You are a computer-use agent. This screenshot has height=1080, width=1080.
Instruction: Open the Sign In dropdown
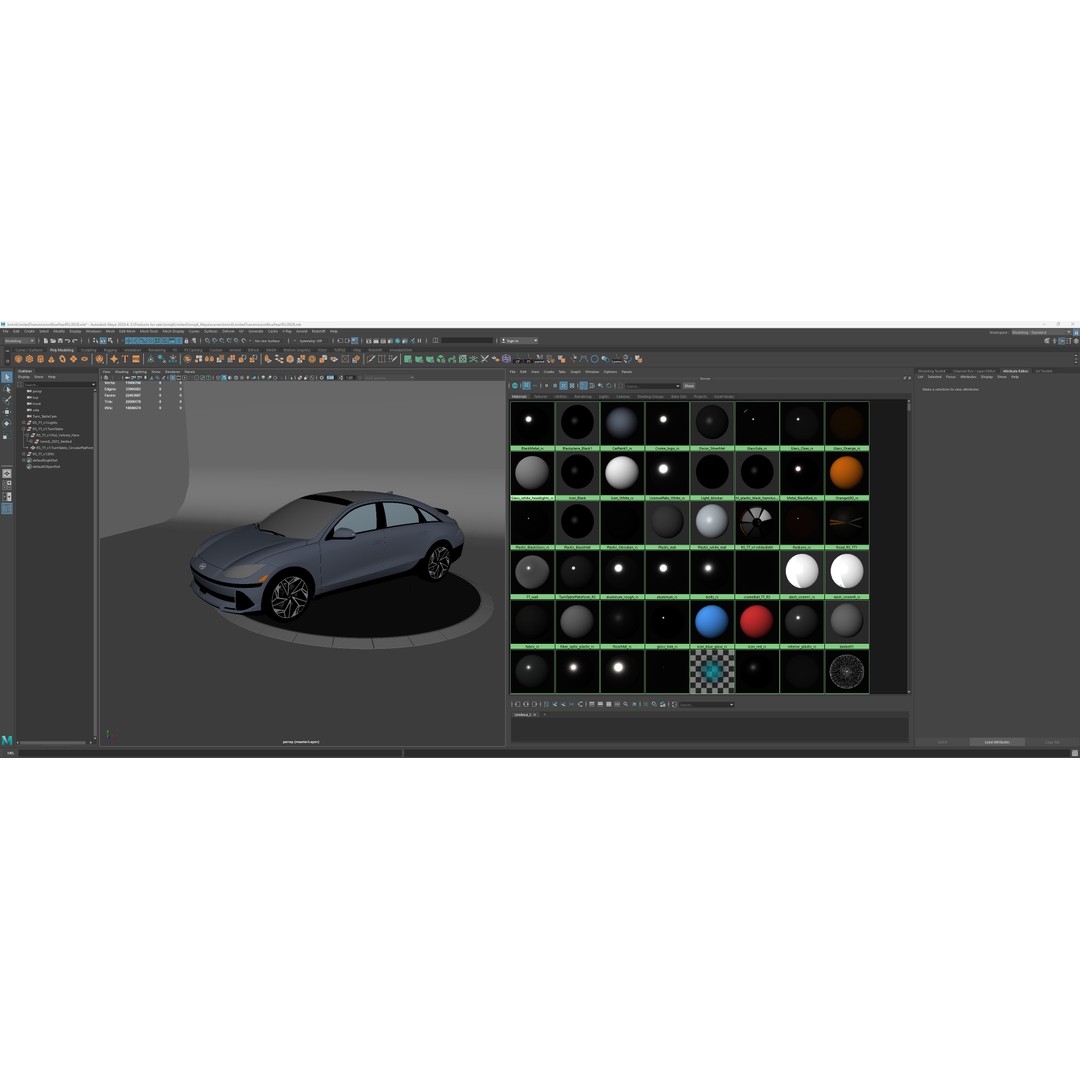(x=519, y=340)
